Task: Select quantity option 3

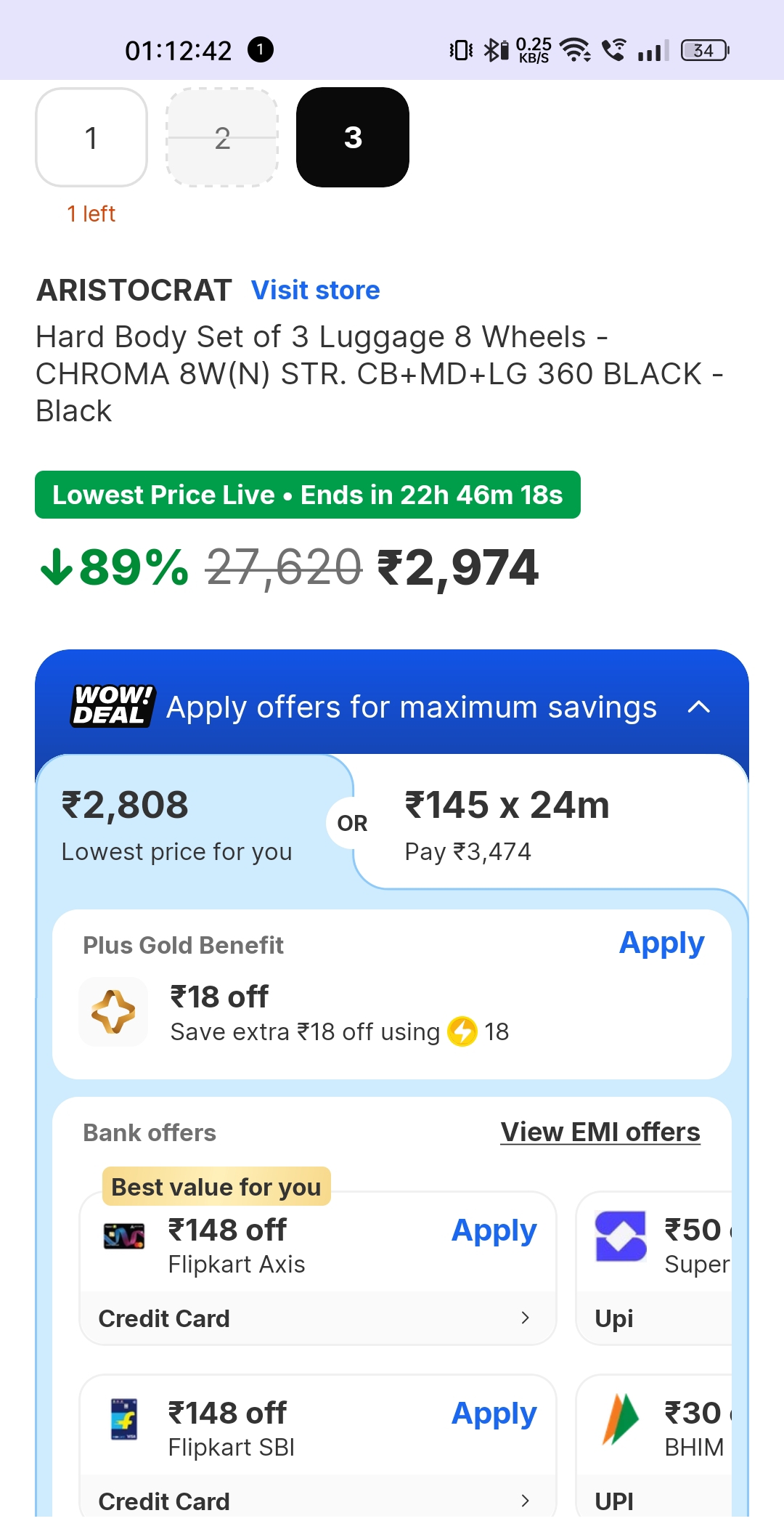Action: coord(353,137)
